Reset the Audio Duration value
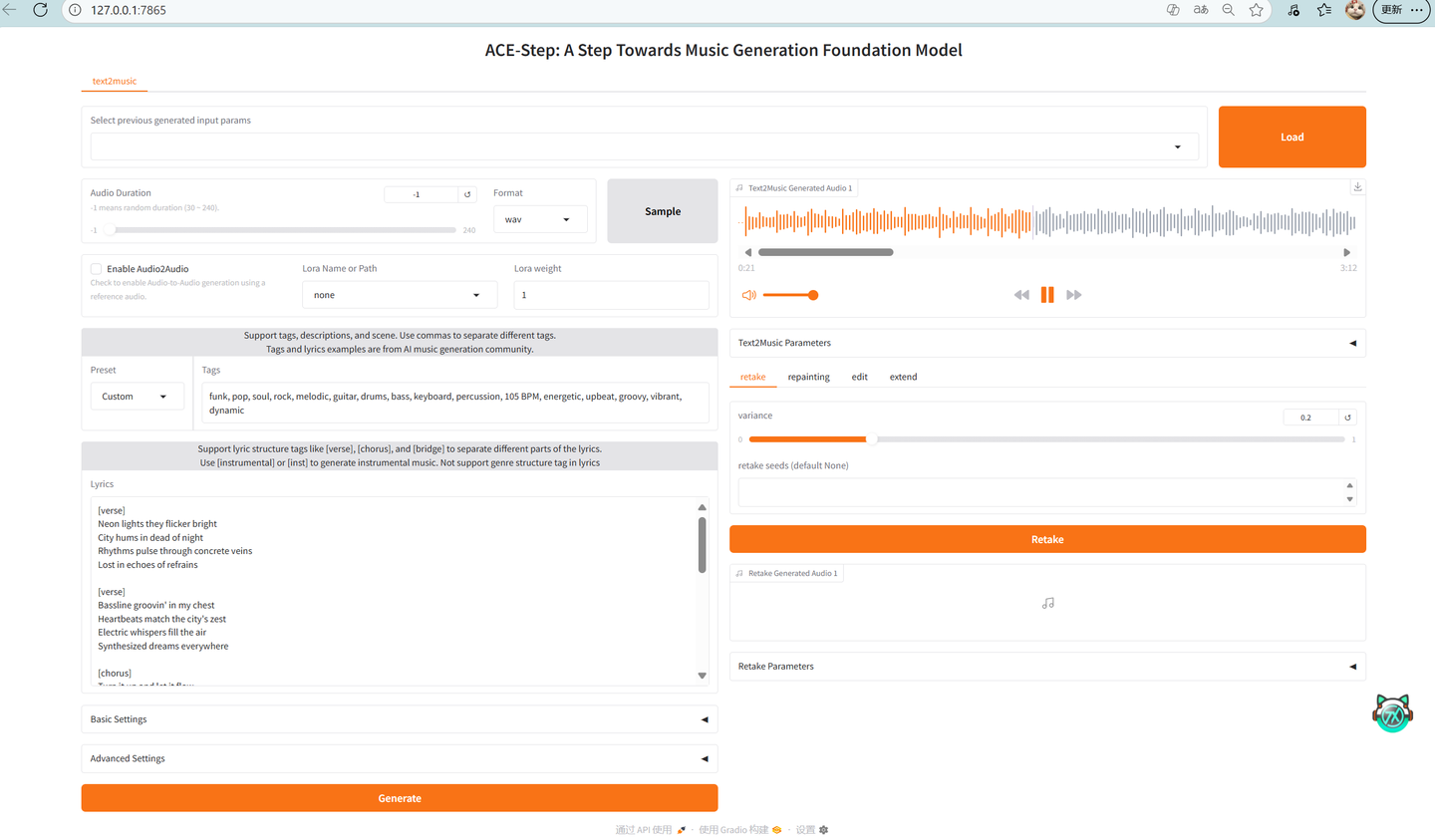This screenshot has height=840, width=1435. click(467, 194)
